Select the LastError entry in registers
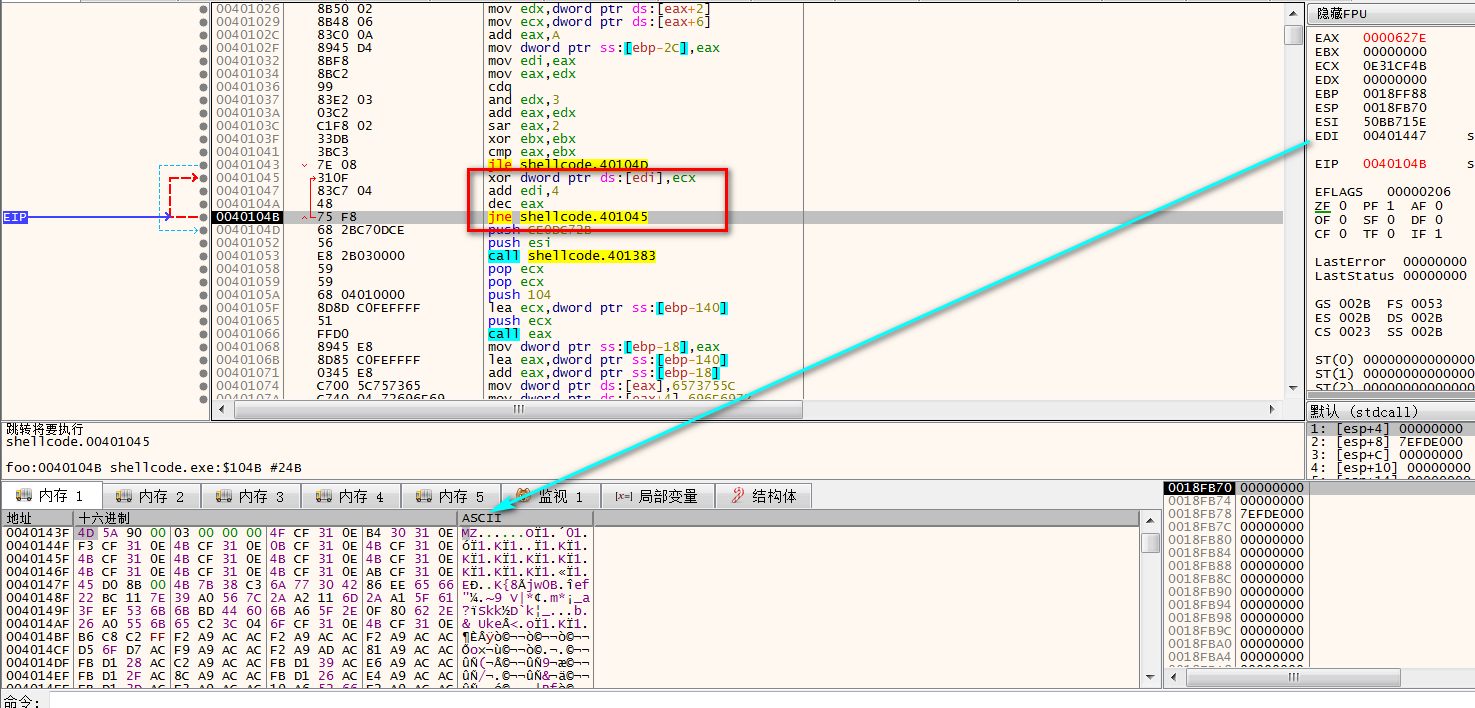The height and width of the screenshot is (708, 1475). [x=1391, y=262]
